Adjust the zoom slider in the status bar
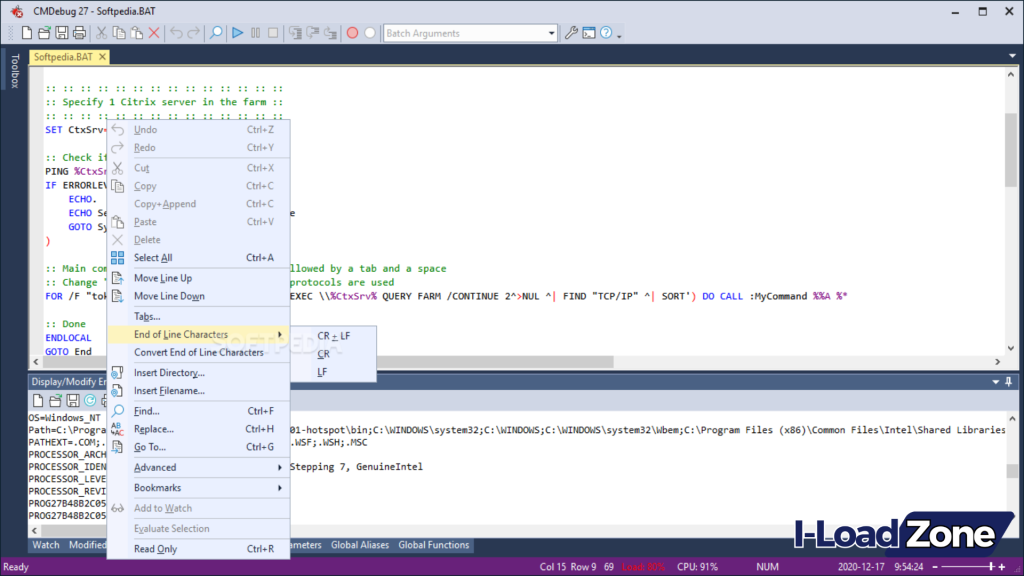 click(x=990, y=565)
